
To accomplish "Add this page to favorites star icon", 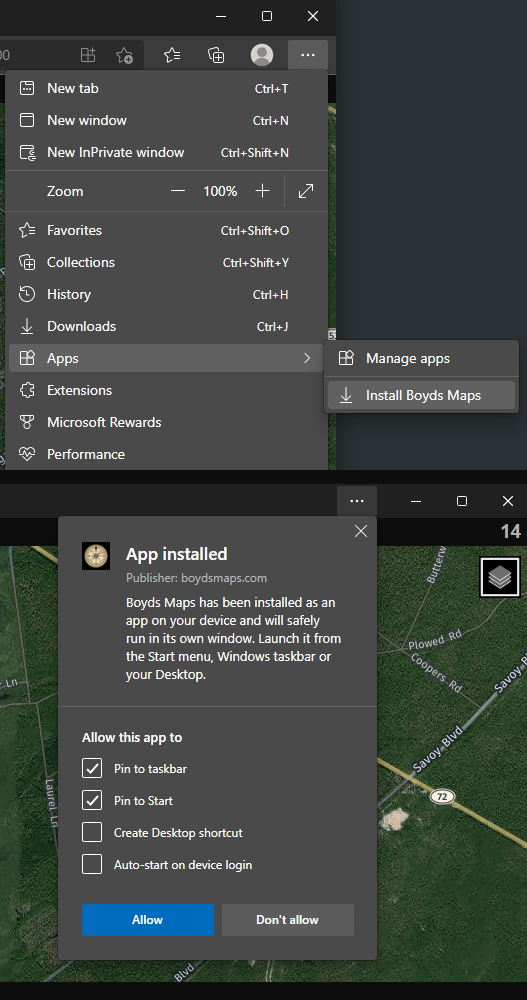I will click(124, 55).
